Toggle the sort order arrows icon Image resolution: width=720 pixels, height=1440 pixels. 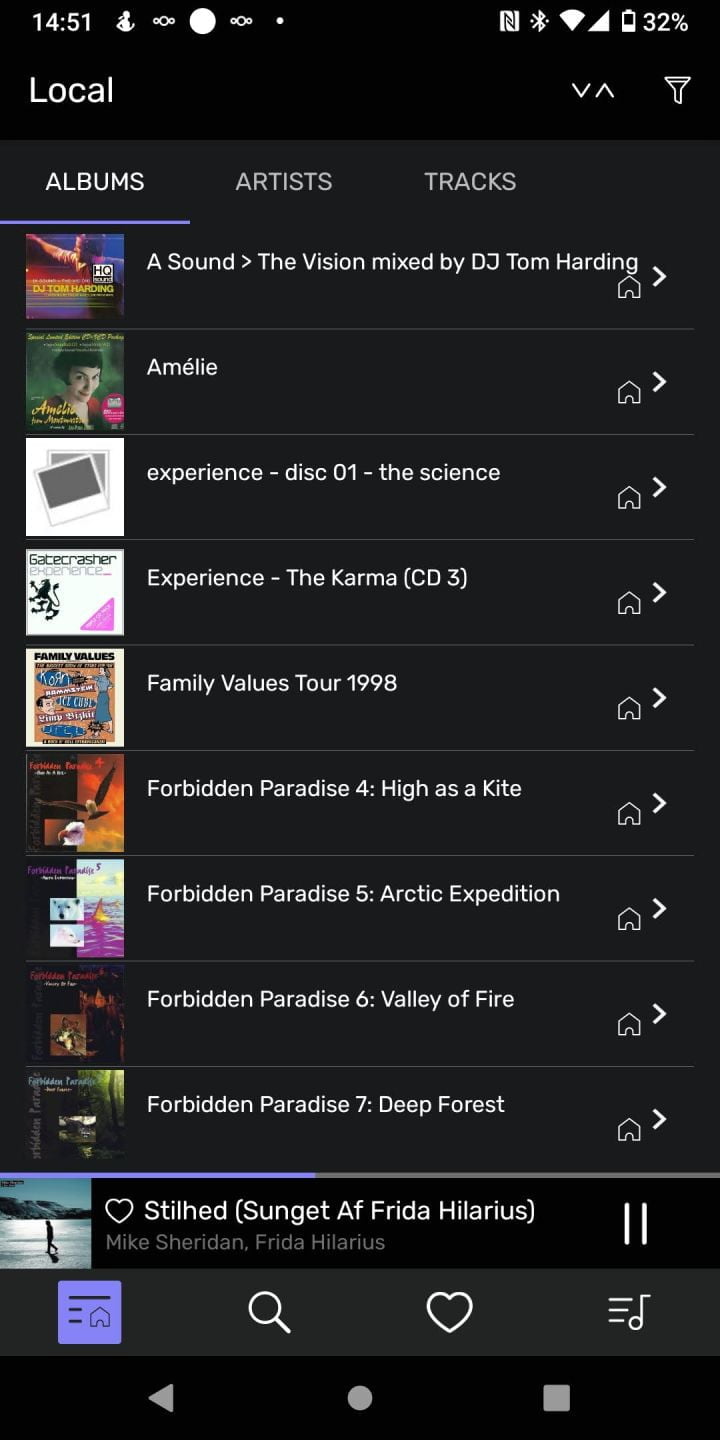click(593, 91)
